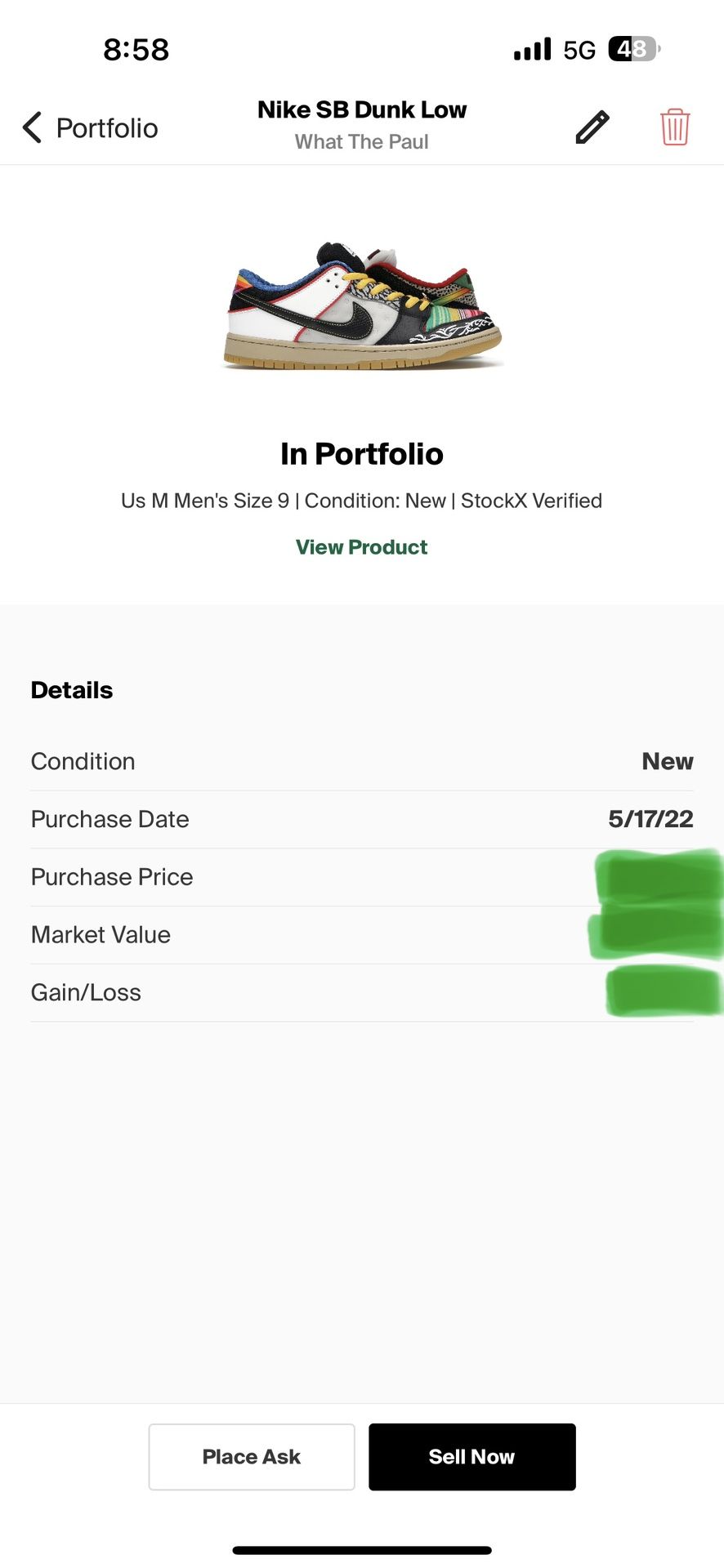Select the Condition row
Viewport: 724px width, 1568px height.
362,761
